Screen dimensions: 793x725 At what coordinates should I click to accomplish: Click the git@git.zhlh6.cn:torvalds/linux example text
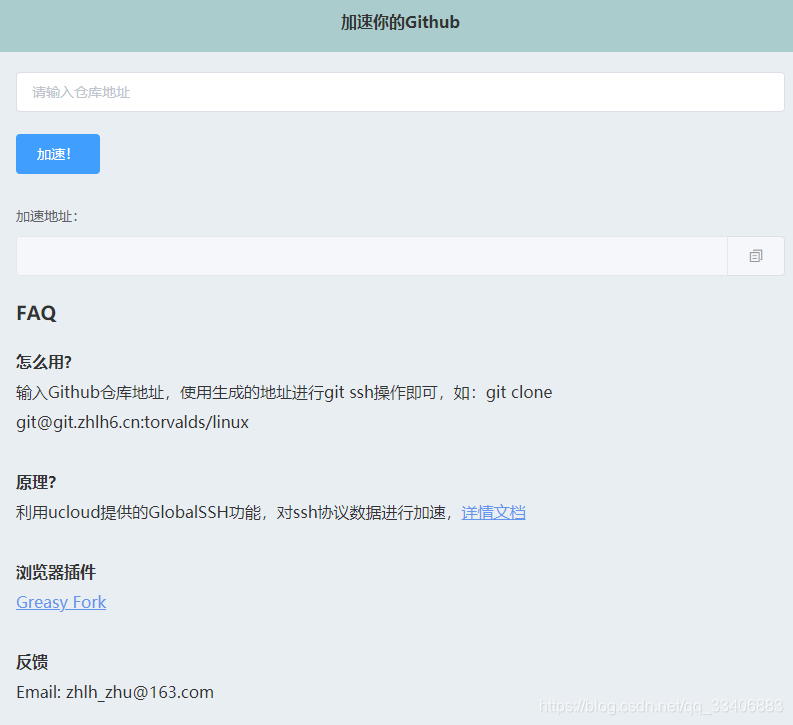click(133, 422)
